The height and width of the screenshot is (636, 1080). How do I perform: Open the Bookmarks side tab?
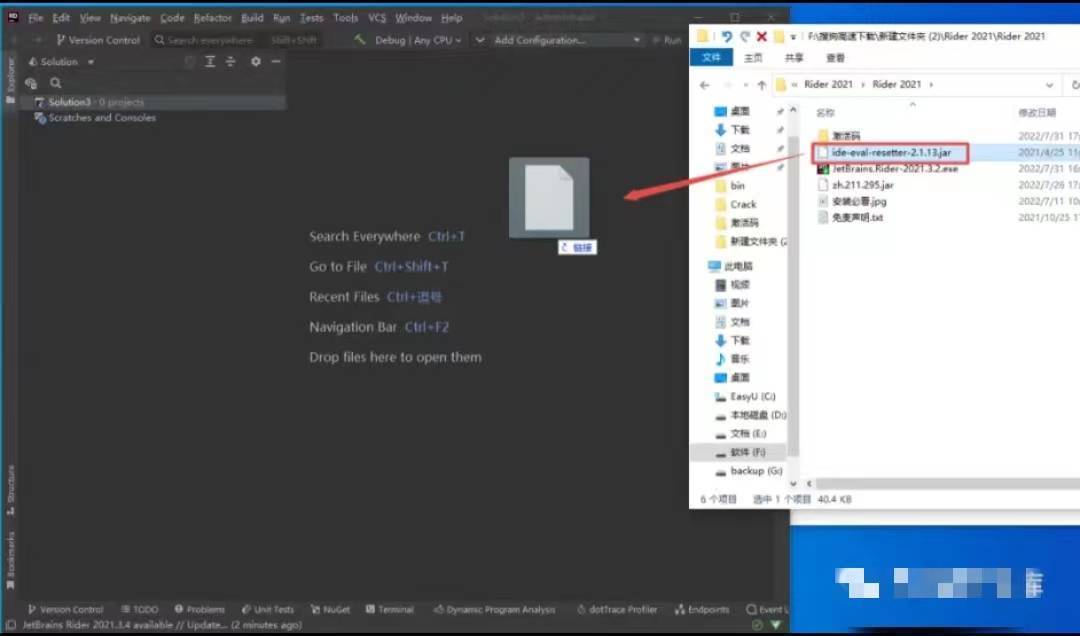[x=10, y=561]
